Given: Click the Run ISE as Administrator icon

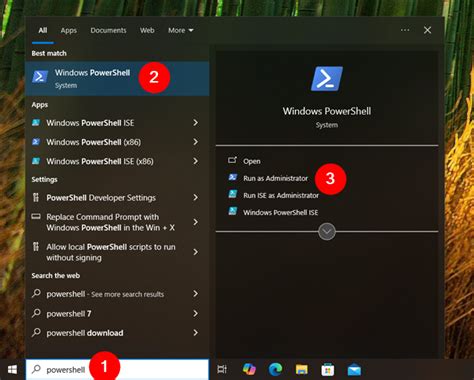Looking at the screenshot, I should pos(233,194).
